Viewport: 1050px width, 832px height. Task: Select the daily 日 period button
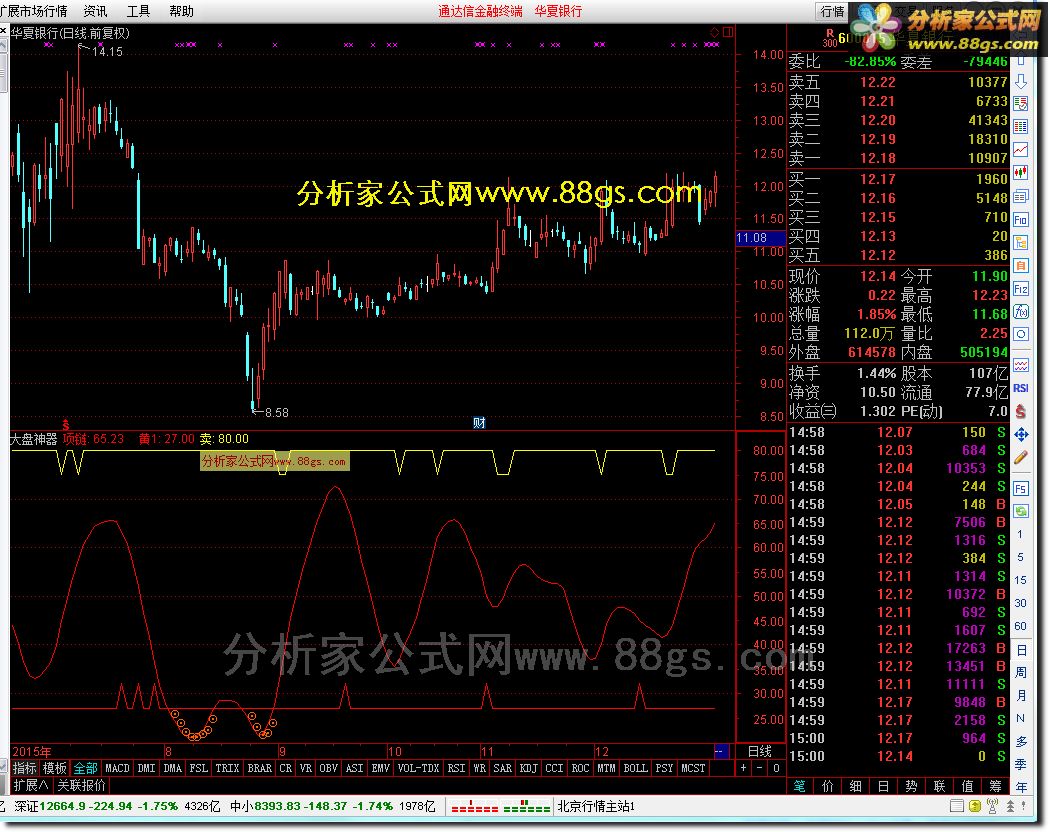point(1021,650)
